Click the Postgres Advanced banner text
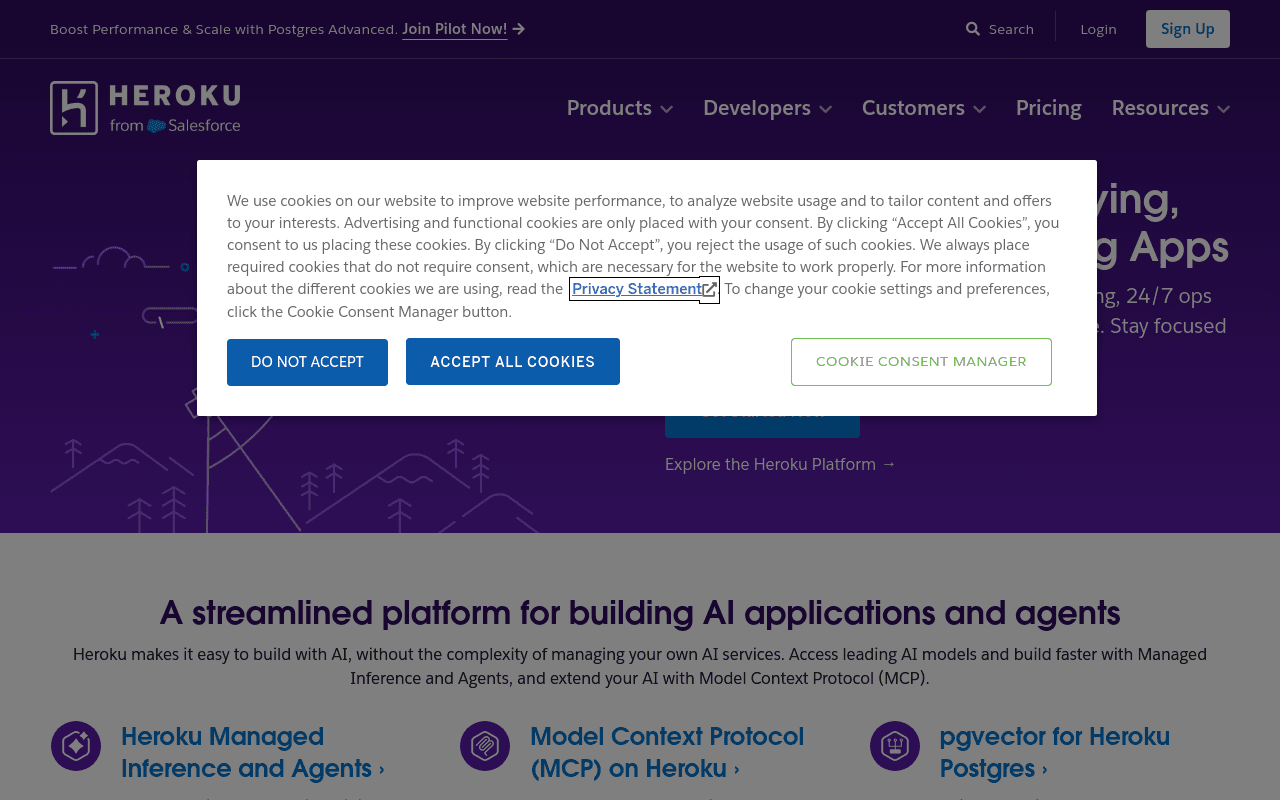 [224, 29]
